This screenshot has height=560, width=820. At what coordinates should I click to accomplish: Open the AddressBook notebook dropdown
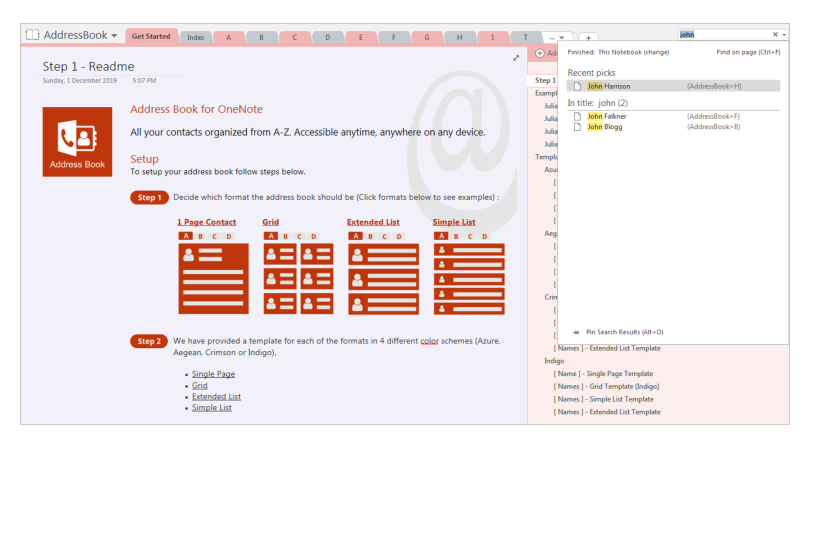[114, 36]
